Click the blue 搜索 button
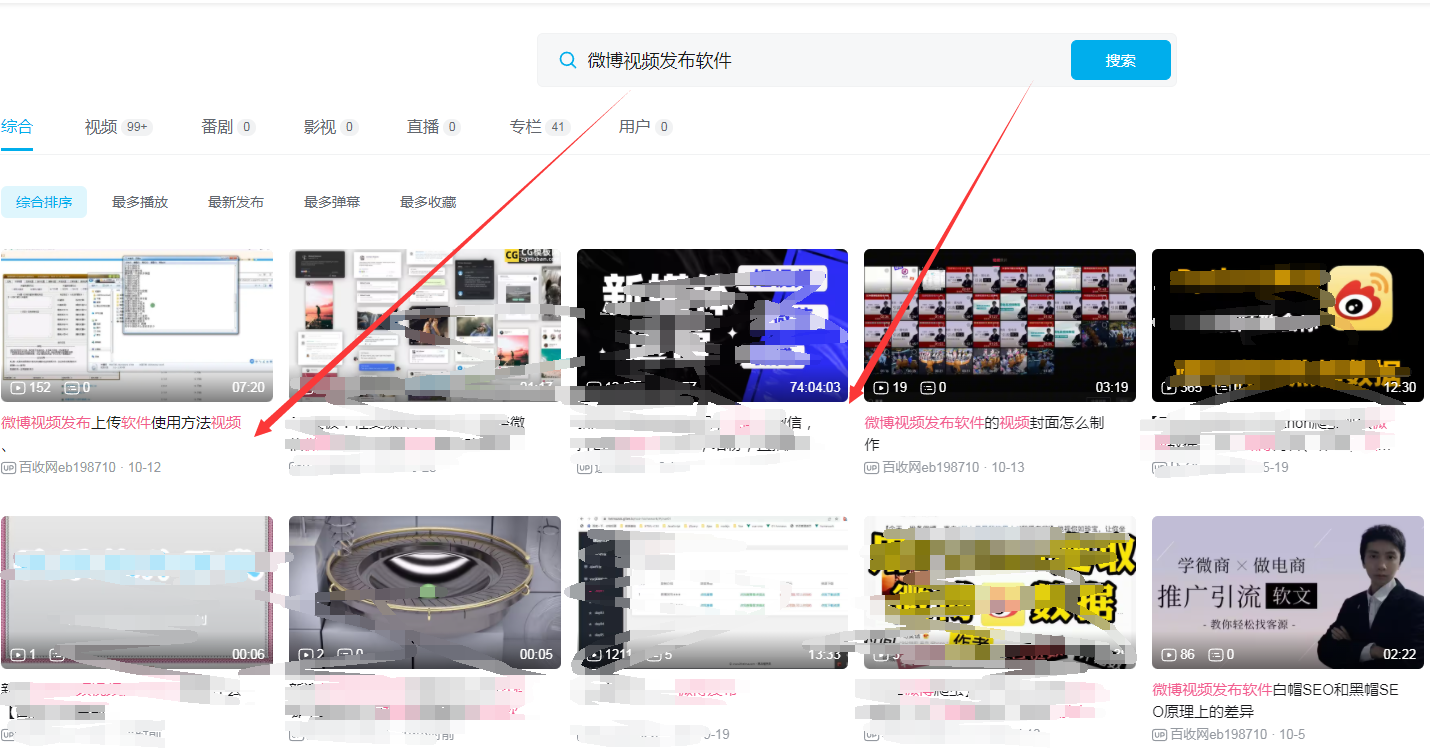This screenshot has height=755, width=1430. [1120, 60]
